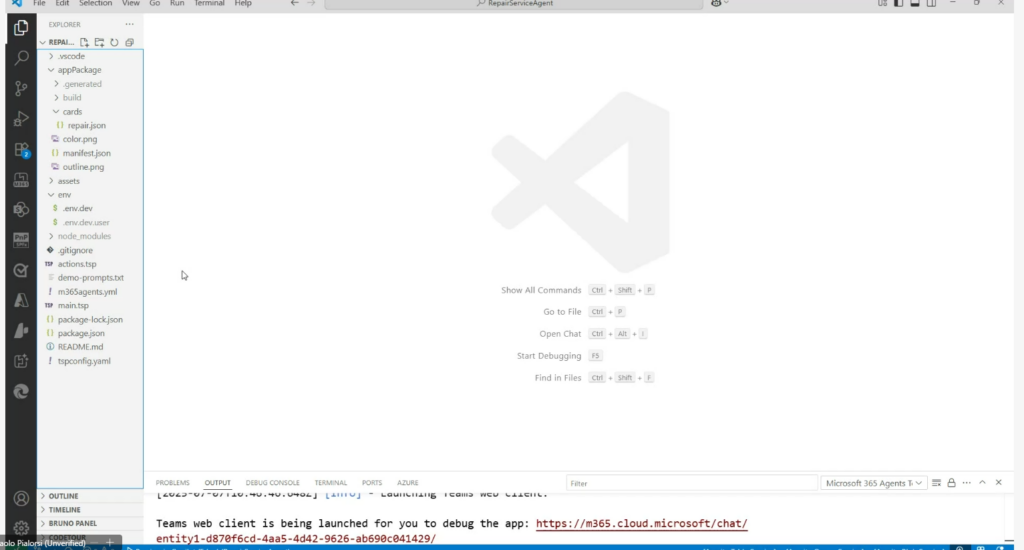The image size is (1024, 550).
Task: Open actions.tsp file
Action: pyautogui.click(x=76, y=264)
